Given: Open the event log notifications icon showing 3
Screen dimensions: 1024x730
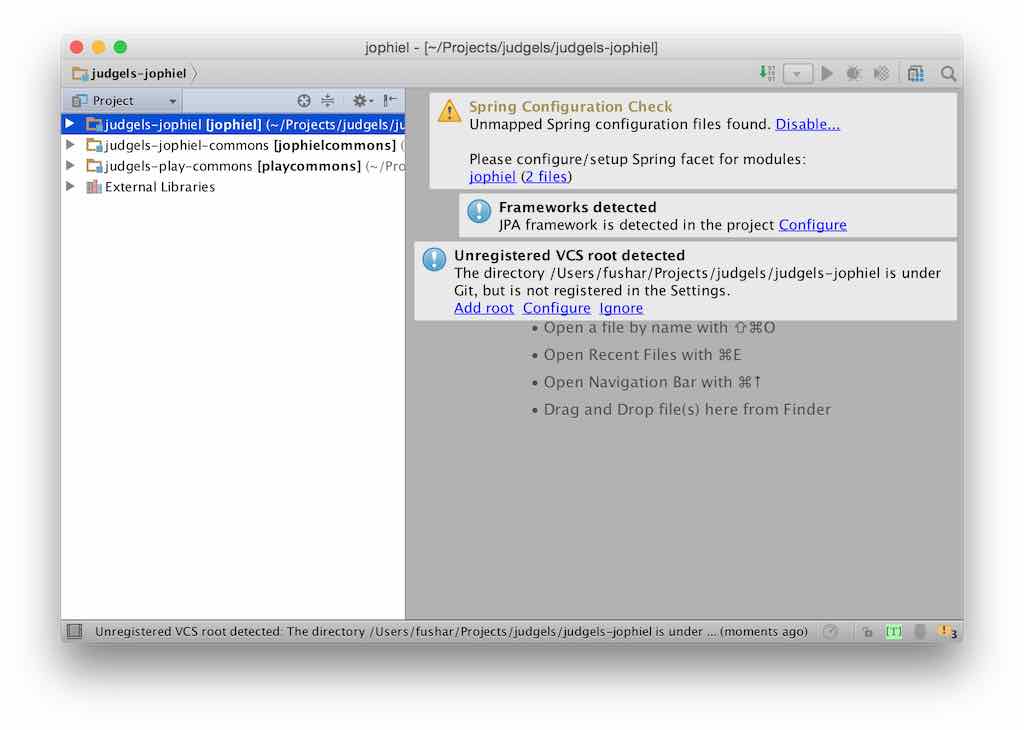Looking at the screenshot, I should point(948,631).
